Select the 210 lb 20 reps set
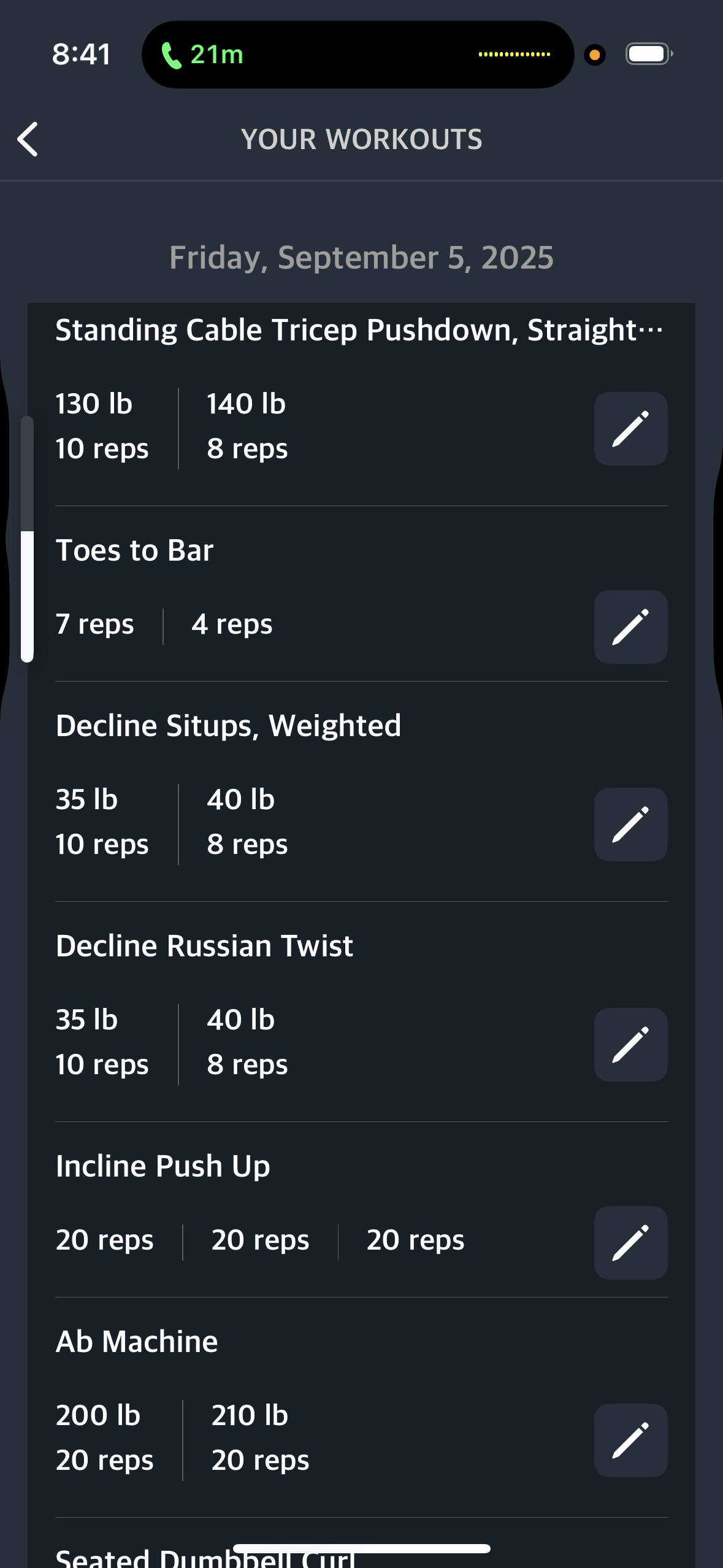 (x=260, y=1438)
